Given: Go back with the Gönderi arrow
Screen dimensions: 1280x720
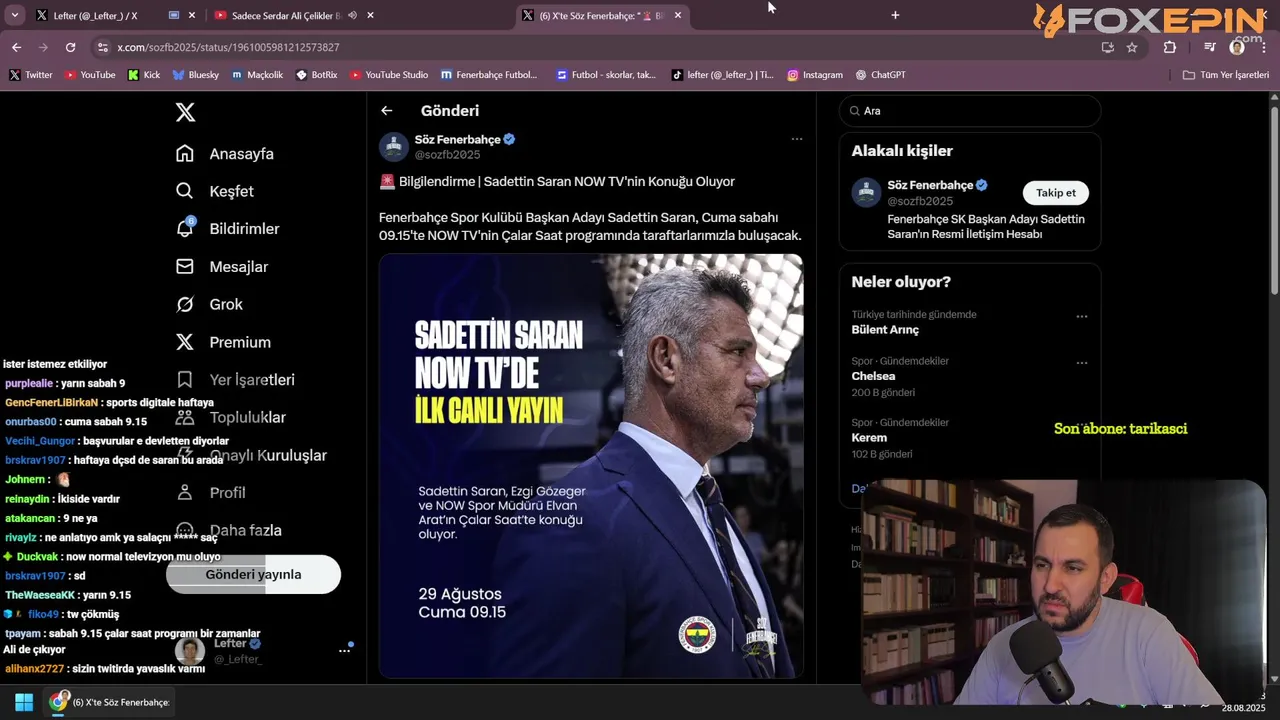Looking at the screenshot, I should pos(387,111).
